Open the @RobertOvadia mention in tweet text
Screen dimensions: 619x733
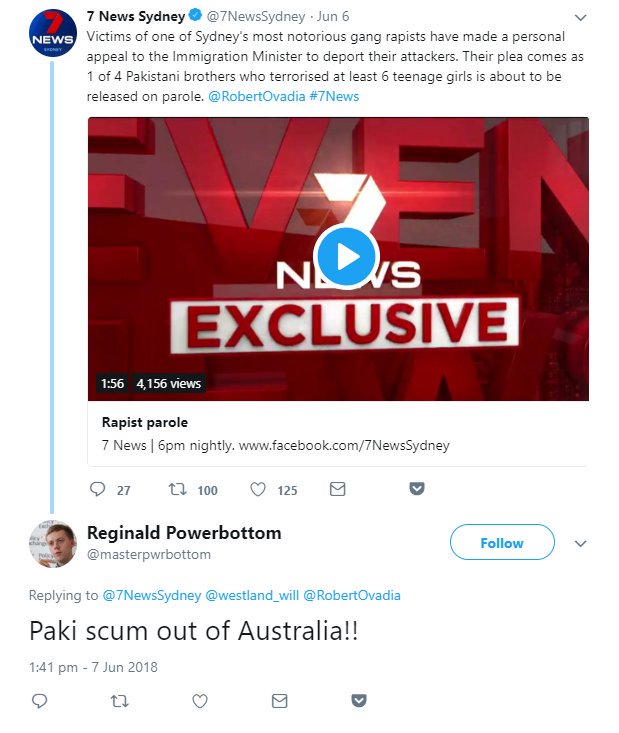click(250, 96)
